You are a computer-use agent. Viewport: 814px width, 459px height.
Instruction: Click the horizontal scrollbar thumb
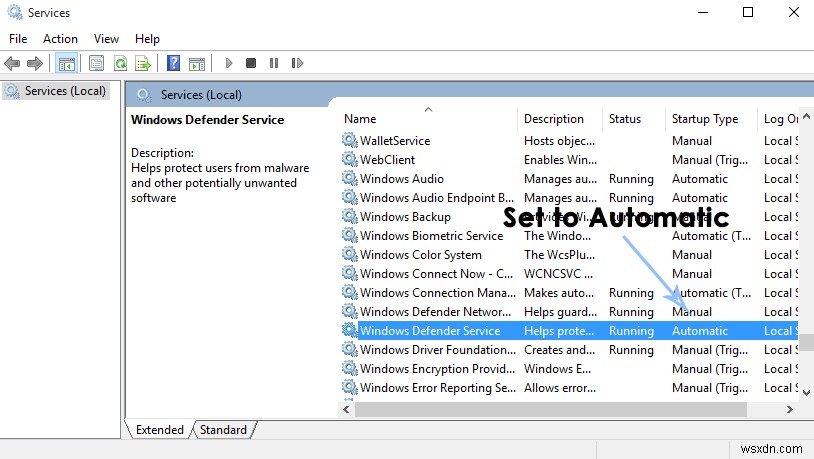click(x=550, y=410)
